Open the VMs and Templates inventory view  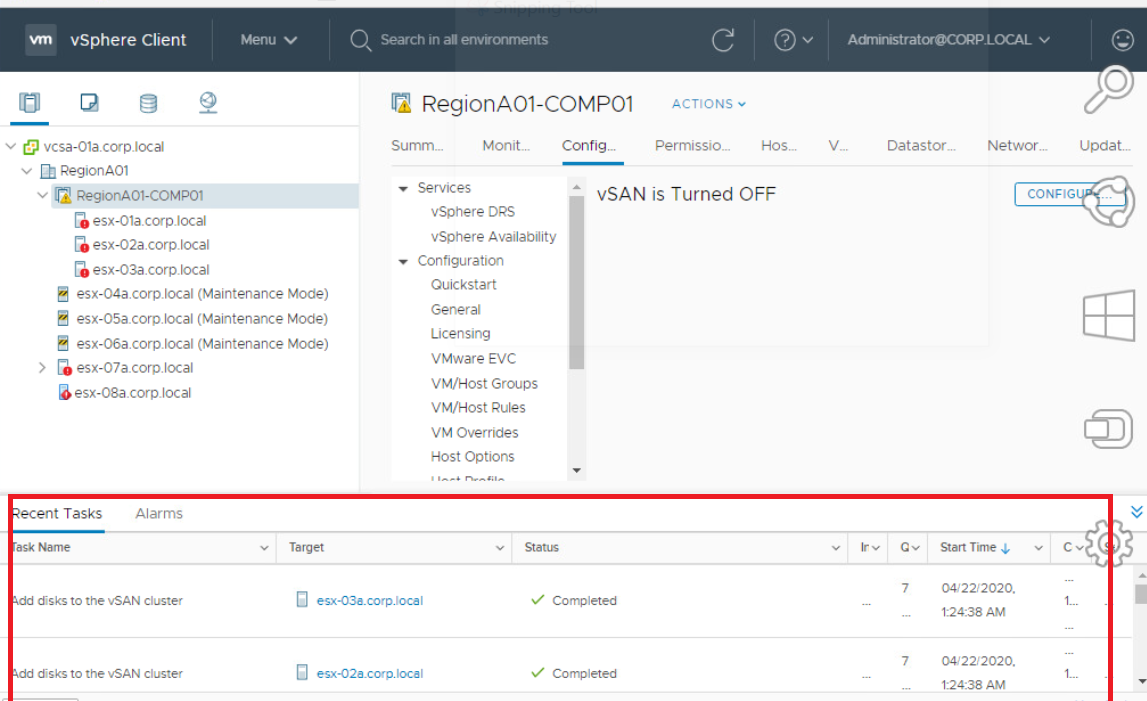(89, 102)
